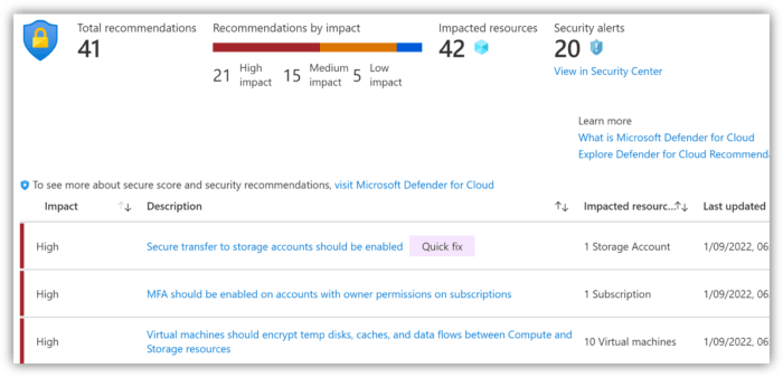Image resolution: width=784 pixels, height=378 pixels.
Task: Open Explore Defender for Cloud Recommendations link
Action: [x=674, y=154]
